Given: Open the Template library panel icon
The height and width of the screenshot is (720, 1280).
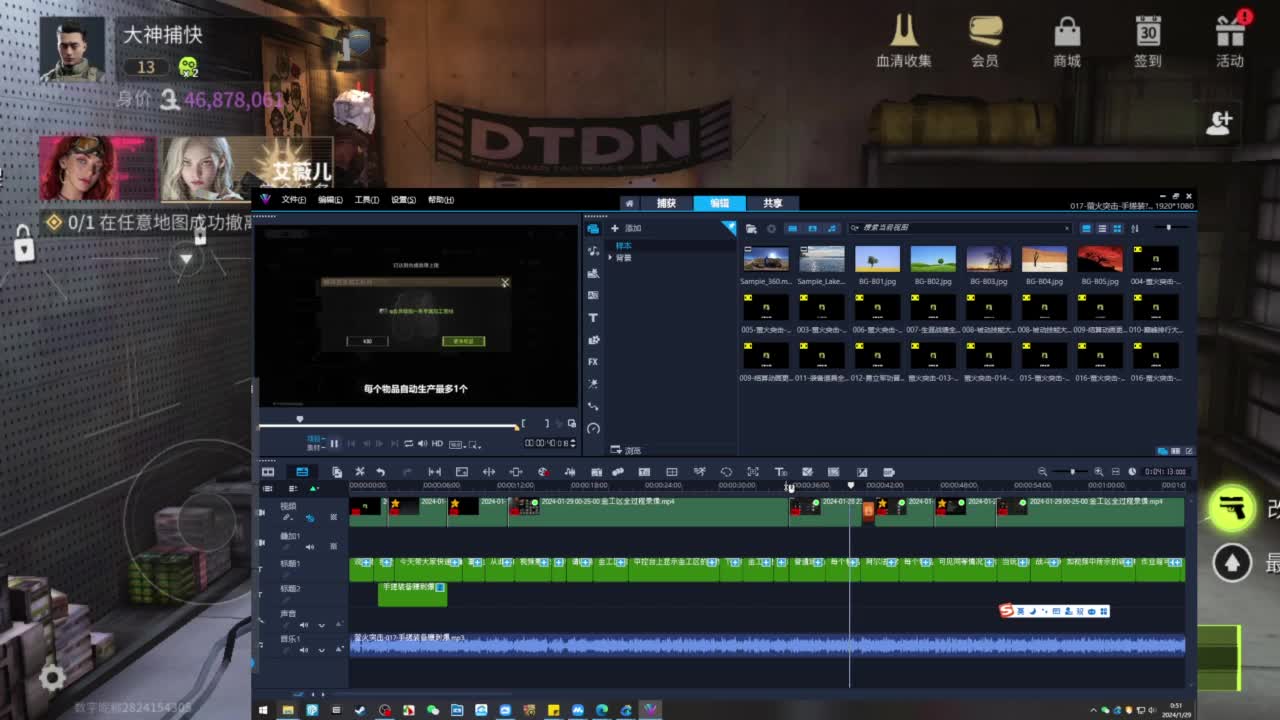Looking at the screenshot, I should pyautogui.click(x=593, y=273).
